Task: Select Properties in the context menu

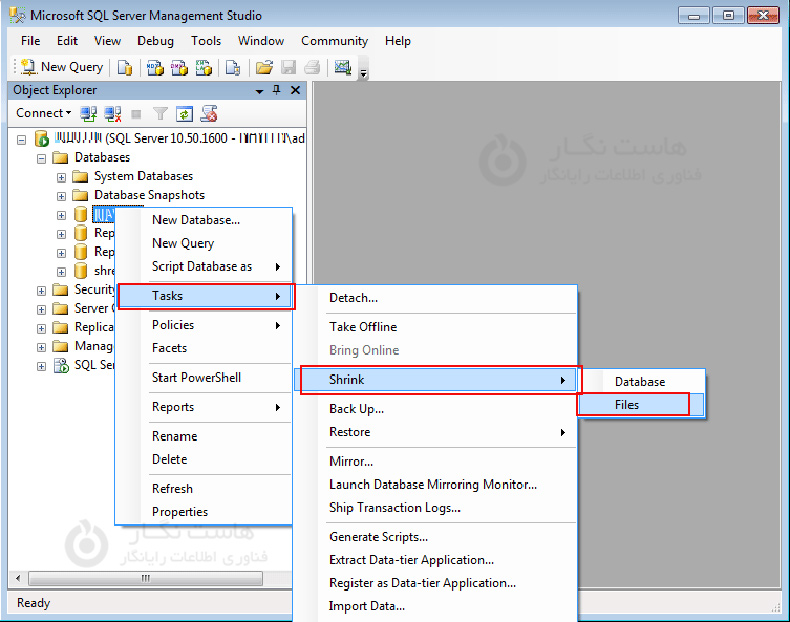Action: click(x=180, y=512)
